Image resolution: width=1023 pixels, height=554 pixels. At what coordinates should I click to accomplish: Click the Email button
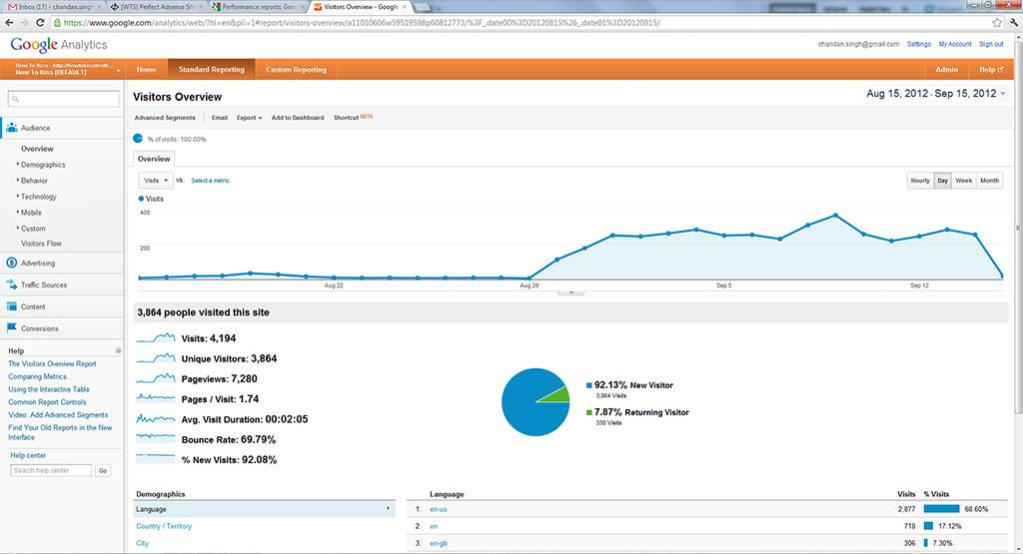219,117
